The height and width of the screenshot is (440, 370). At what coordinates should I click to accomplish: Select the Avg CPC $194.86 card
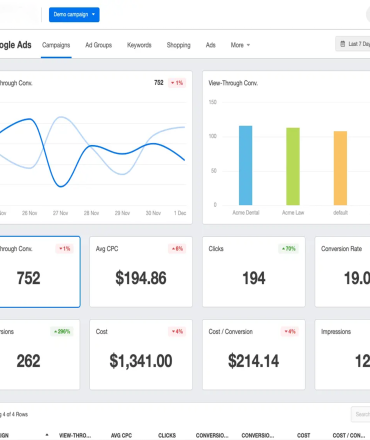click(x=141, y=272)
